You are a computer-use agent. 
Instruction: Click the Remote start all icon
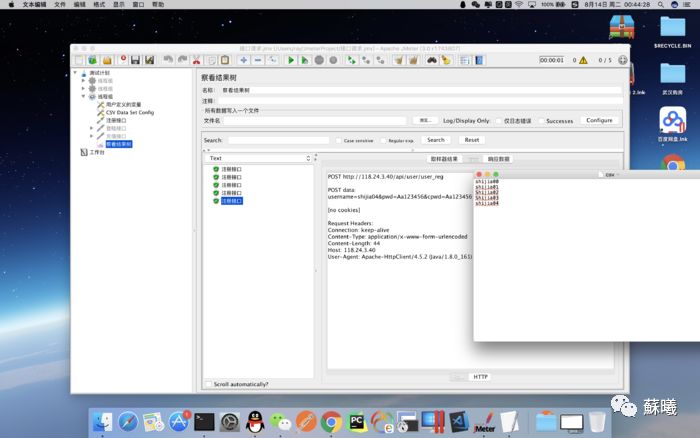(x=352, y=60)
